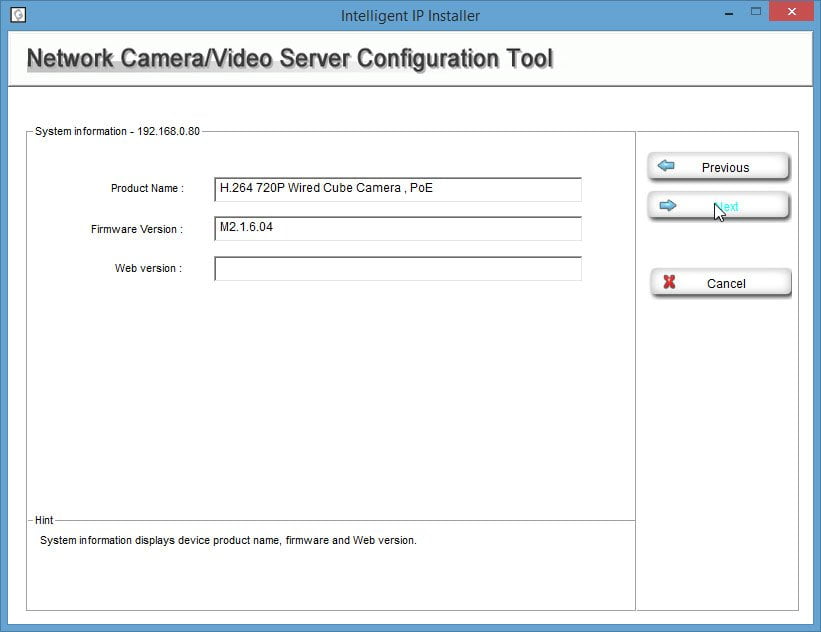The image size is (821, 632).
Task: Open the application icon in title bar
Action: (18, 15)
